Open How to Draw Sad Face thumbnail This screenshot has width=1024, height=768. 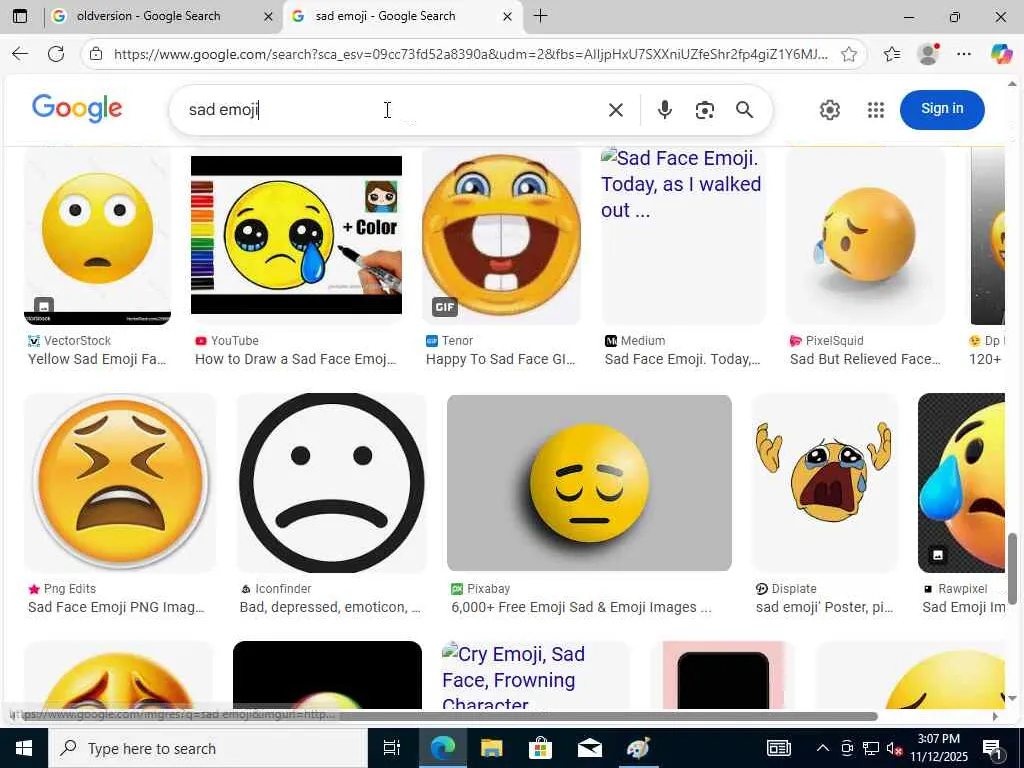coord(296,235)
